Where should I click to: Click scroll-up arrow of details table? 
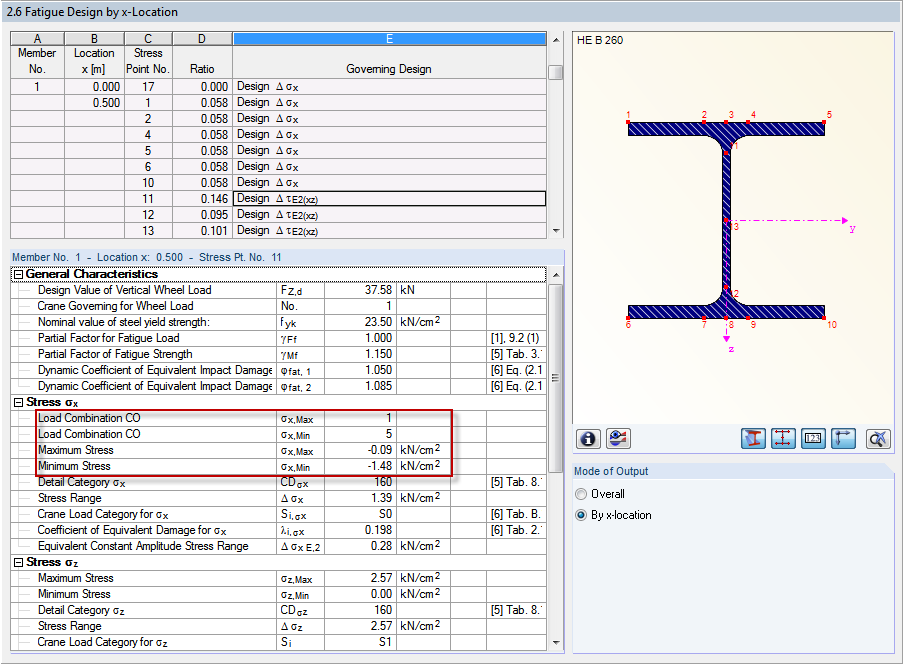coord(556,275)
